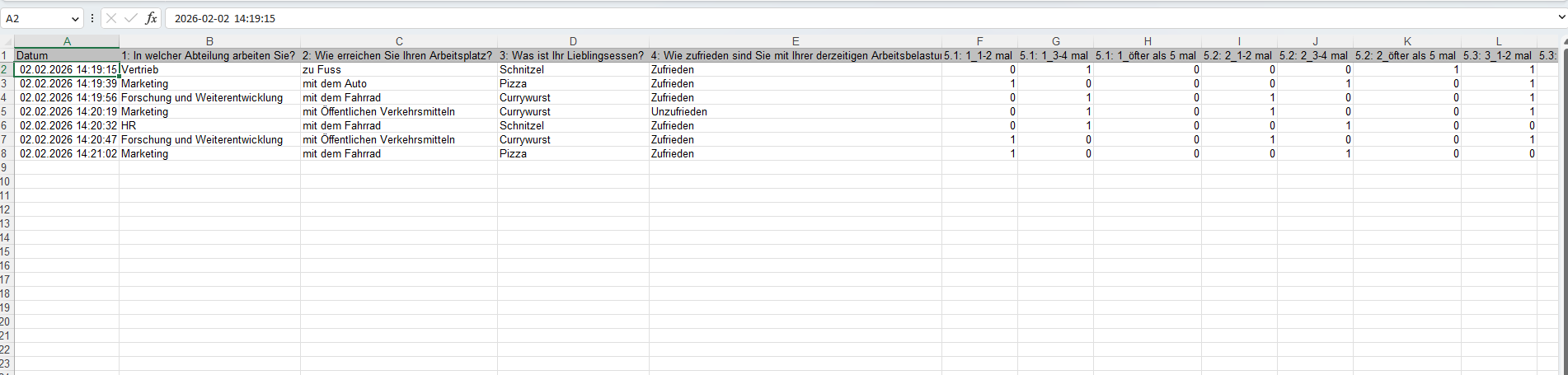Image resolution: width=1568 pixels, height=375 pixels.
Task: Select the row 1 header
Action: coord(6,56)
